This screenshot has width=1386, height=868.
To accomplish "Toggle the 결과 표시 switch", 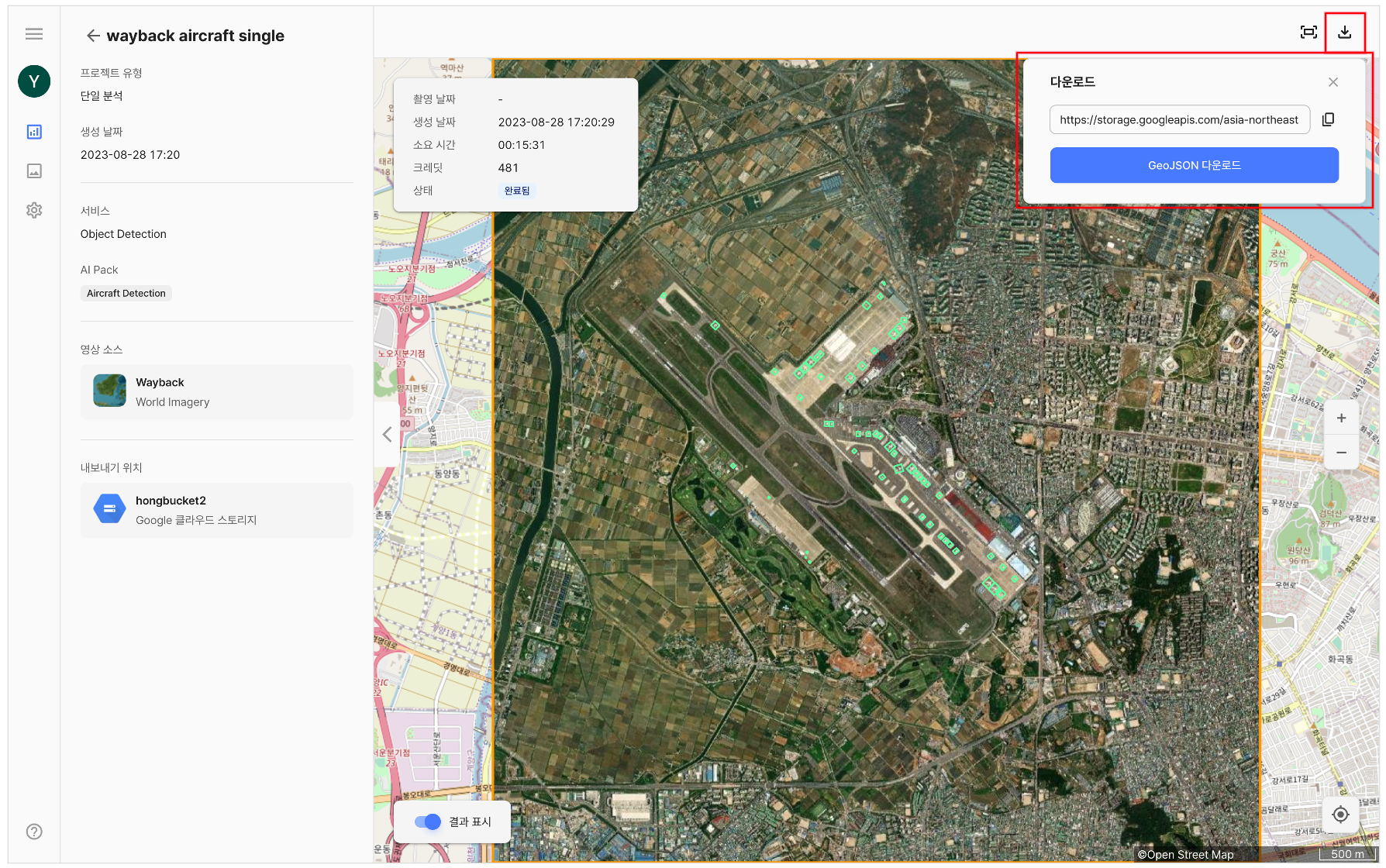I will [x=428, y=821].
